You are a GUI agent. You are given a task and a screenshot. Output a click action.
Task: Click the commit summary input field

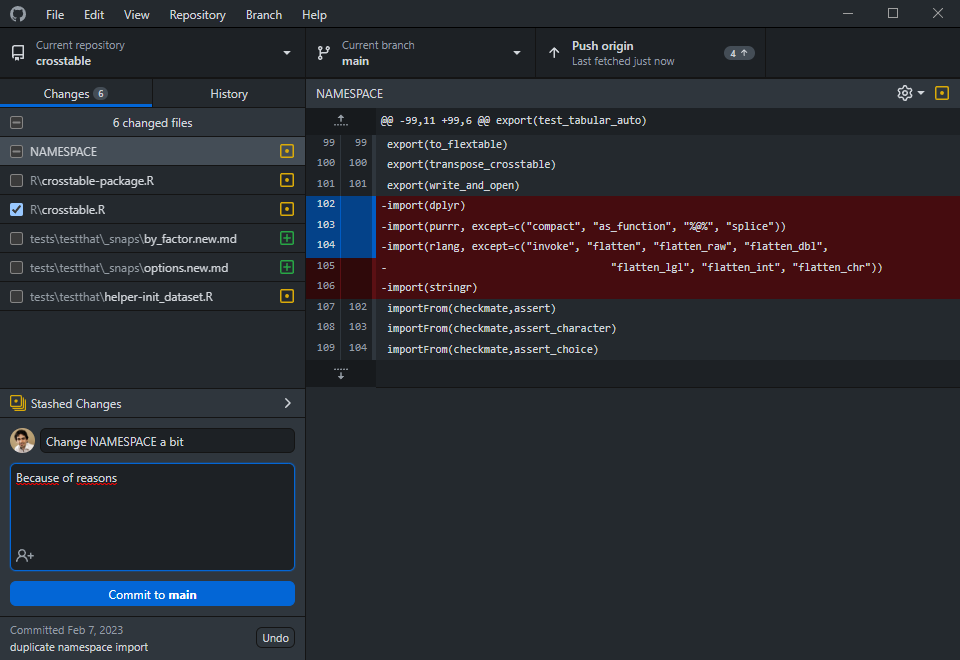click(x=166, y=441)
